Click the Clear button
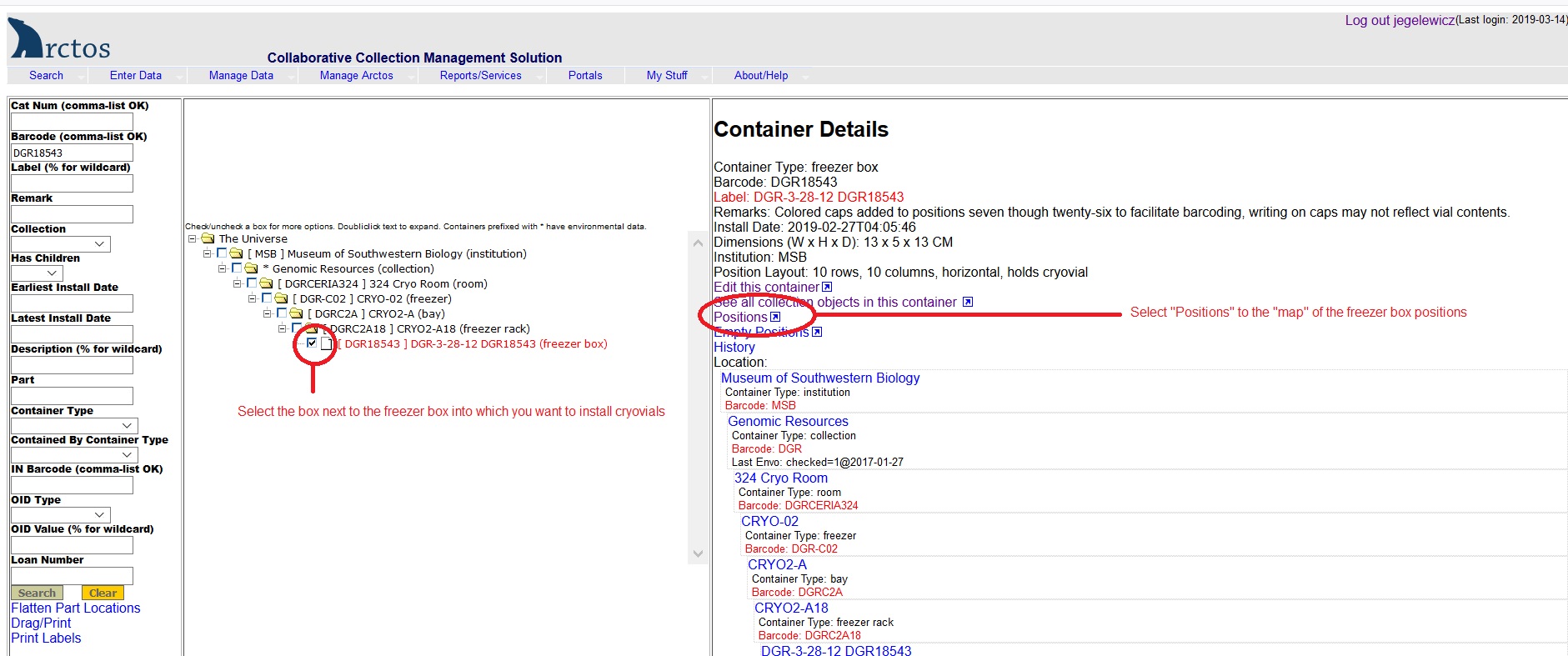The height and width of the screenshot is (656, 1568). coord(103,593)
